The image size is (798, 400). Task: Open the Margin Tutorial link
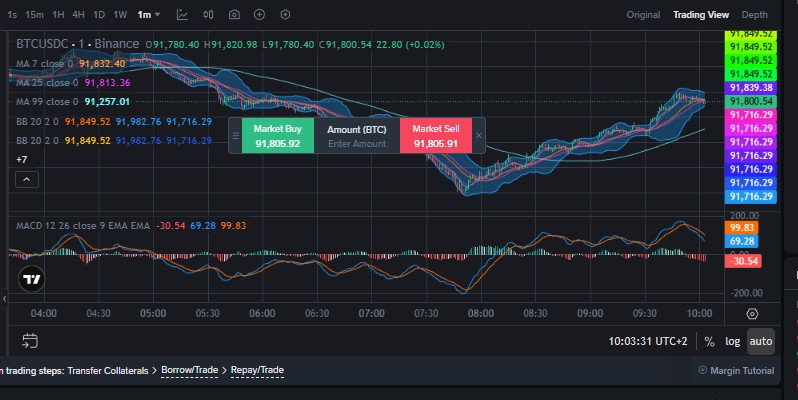742,370
